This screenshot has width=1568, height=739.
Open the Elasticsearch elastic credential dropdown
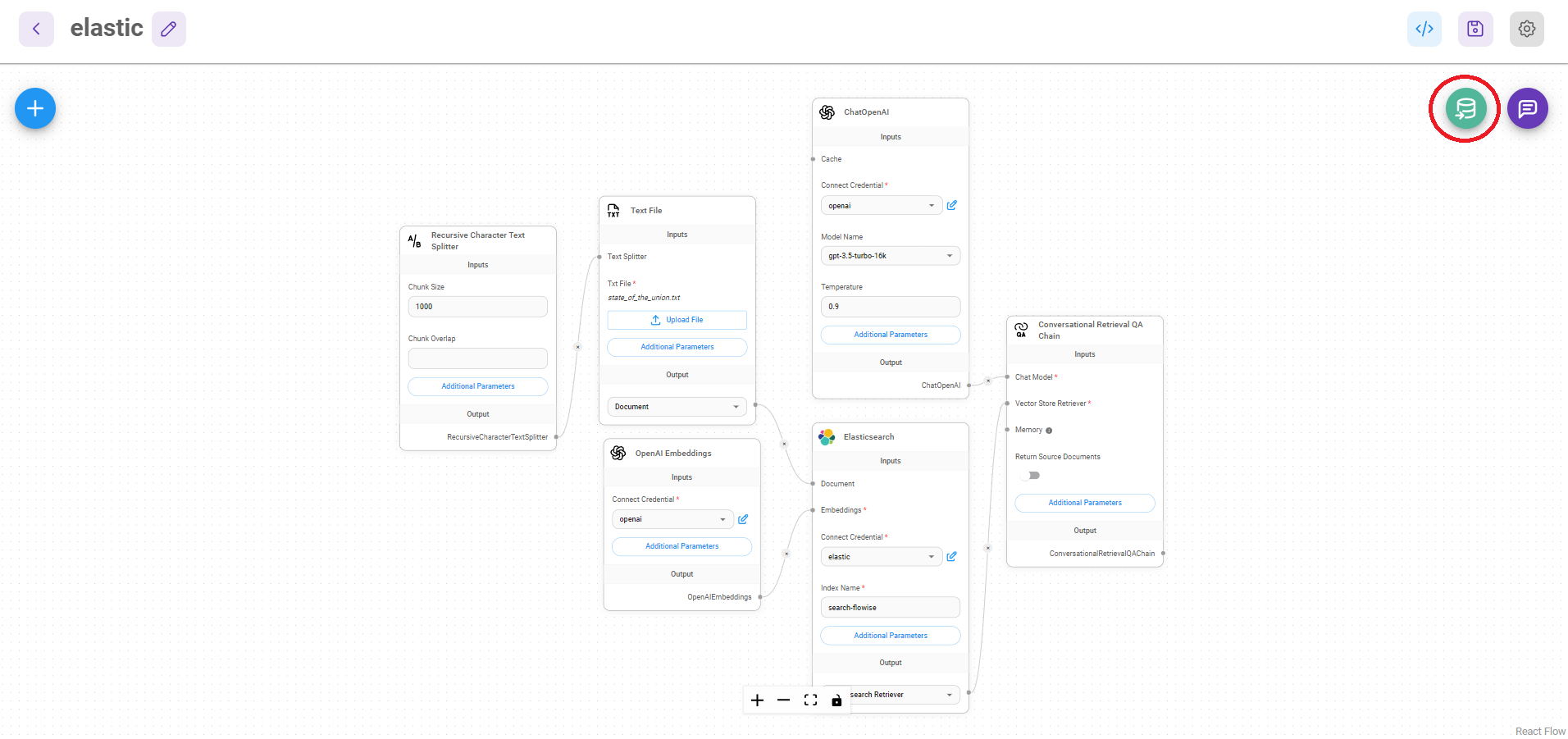pos(881,557)
